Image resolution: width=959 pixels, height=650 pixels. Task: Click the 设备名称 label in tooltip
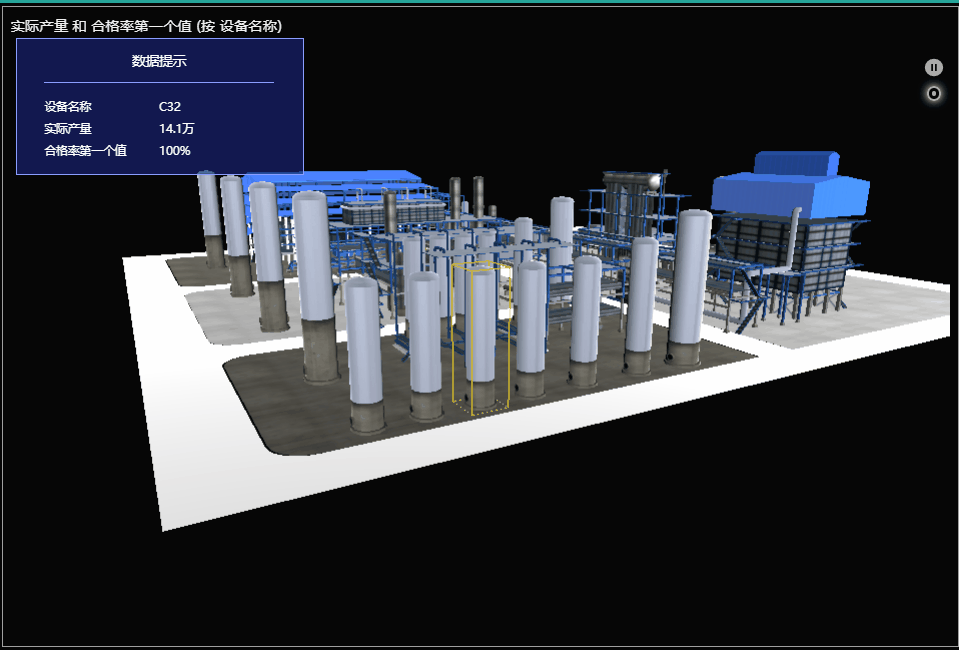[x=68, y=107]
